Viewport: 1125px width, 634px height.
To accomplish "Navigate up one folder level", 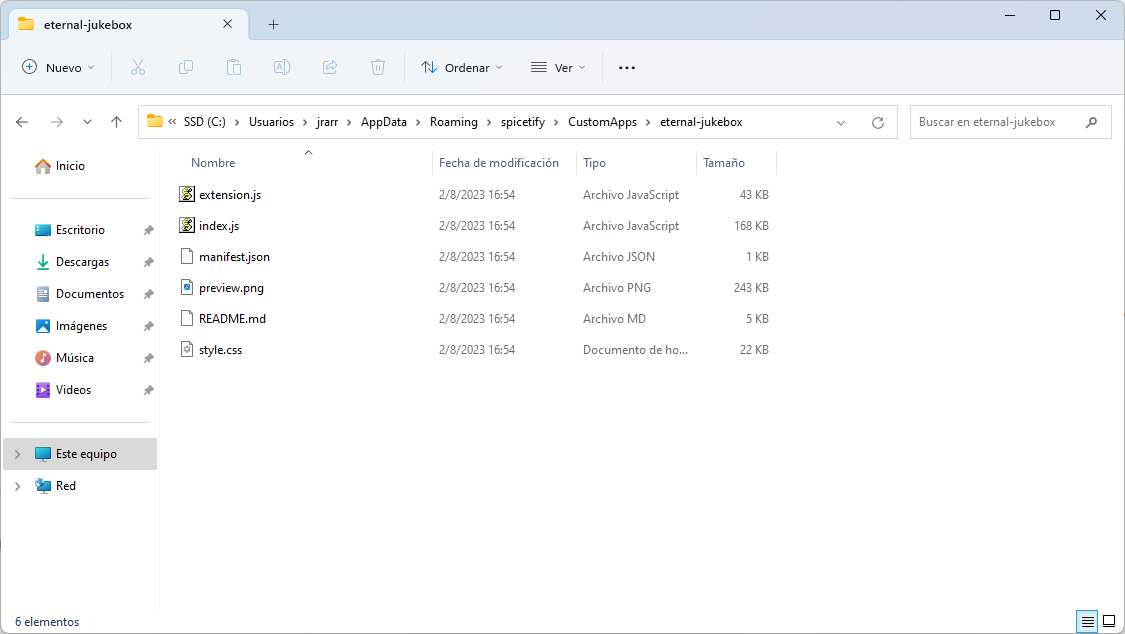I will 116,121.
